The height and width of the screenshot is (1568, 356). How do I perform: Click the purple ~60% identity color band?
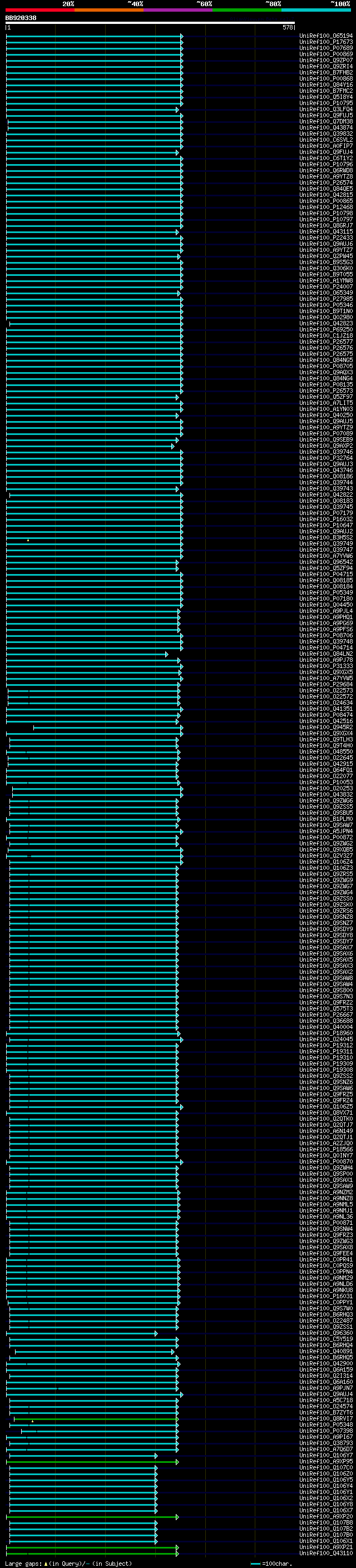click(179, 10)
